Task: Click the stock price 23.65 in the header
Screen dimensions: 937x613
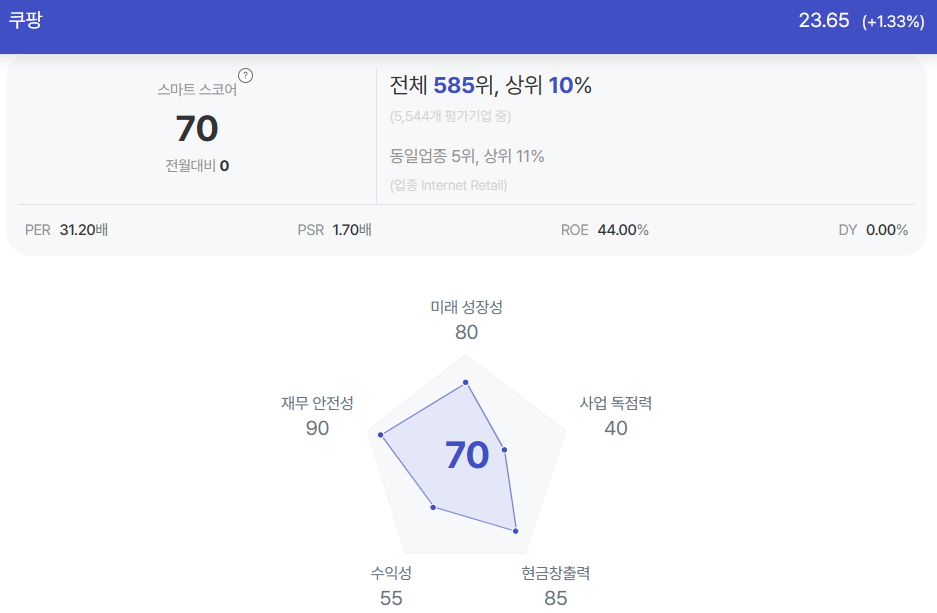Action: (823, 21)
